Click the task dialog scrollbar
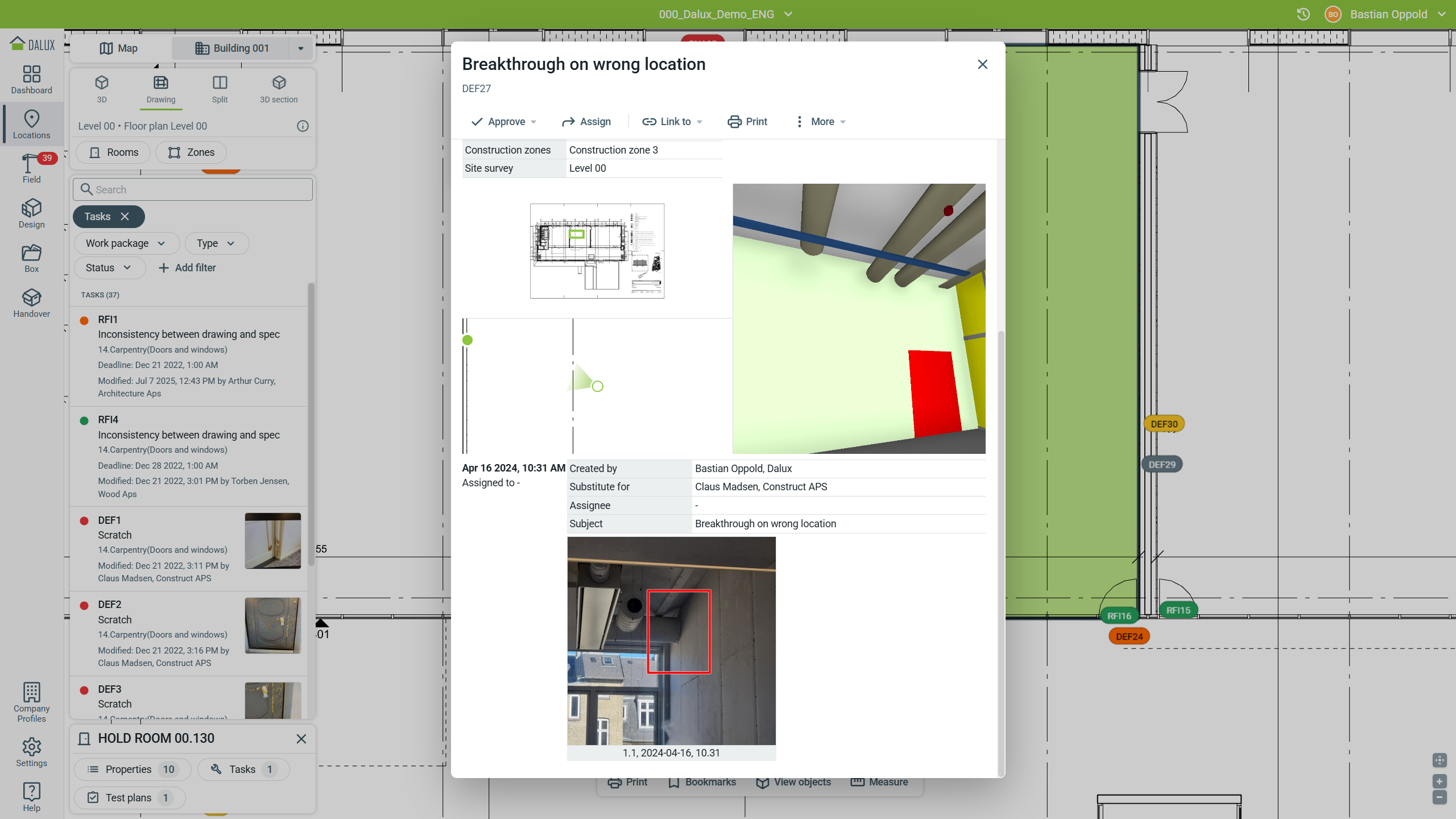1456x819 pixels. (1001, 553)
